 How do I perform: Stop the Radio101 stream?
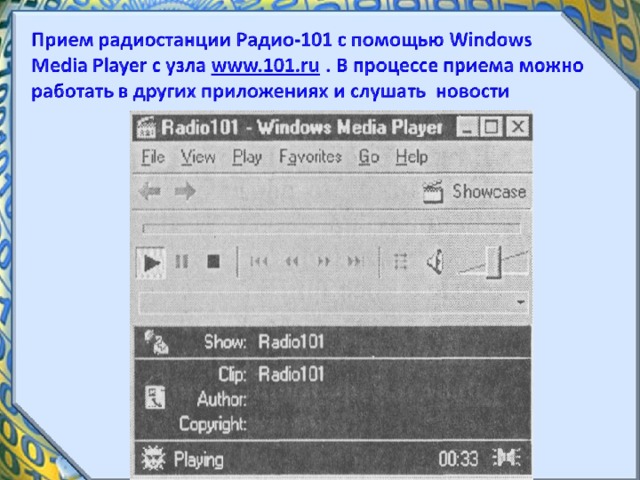[x=212, y=262]
